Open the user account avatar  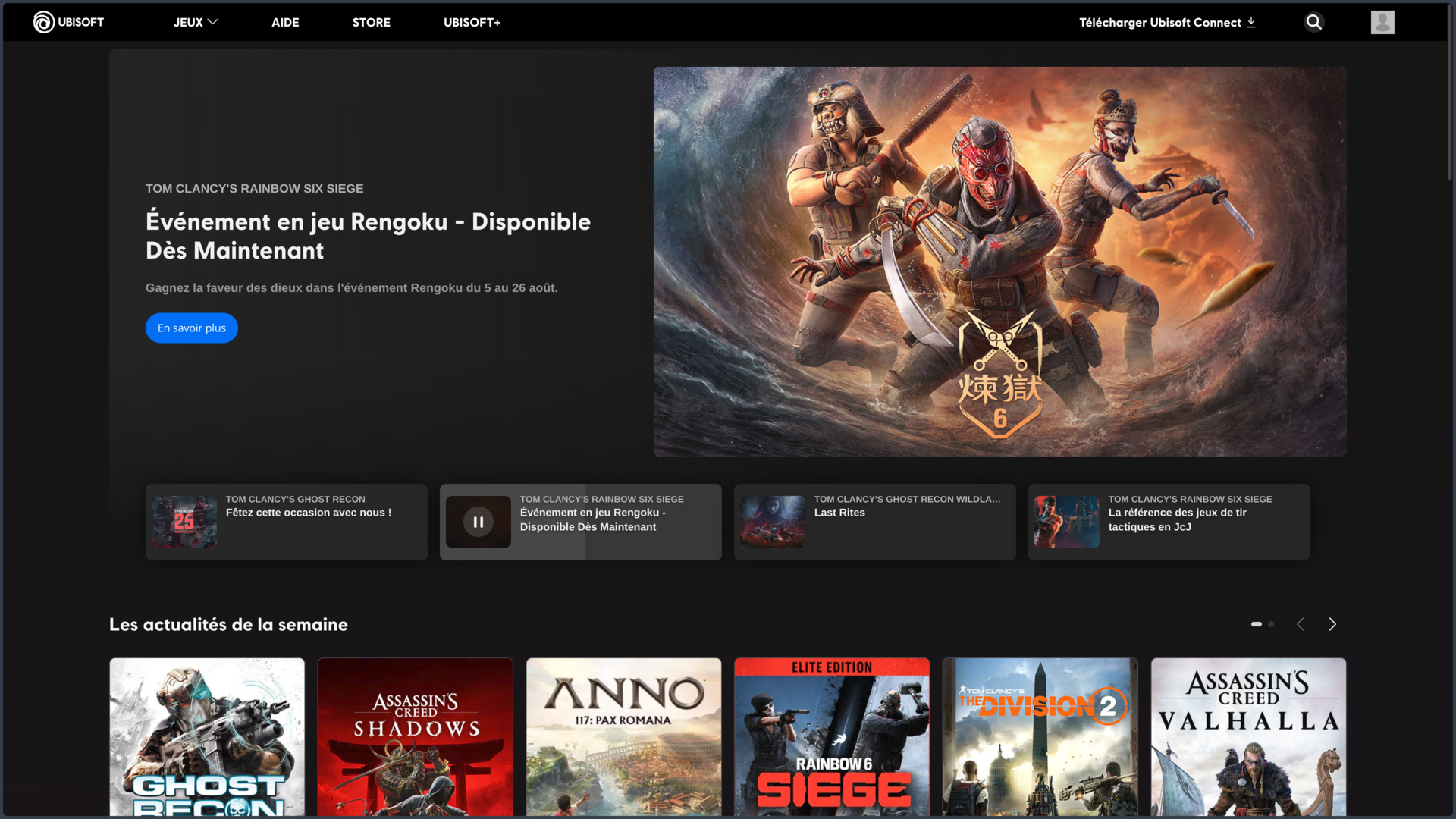(x=1382, y=22)
